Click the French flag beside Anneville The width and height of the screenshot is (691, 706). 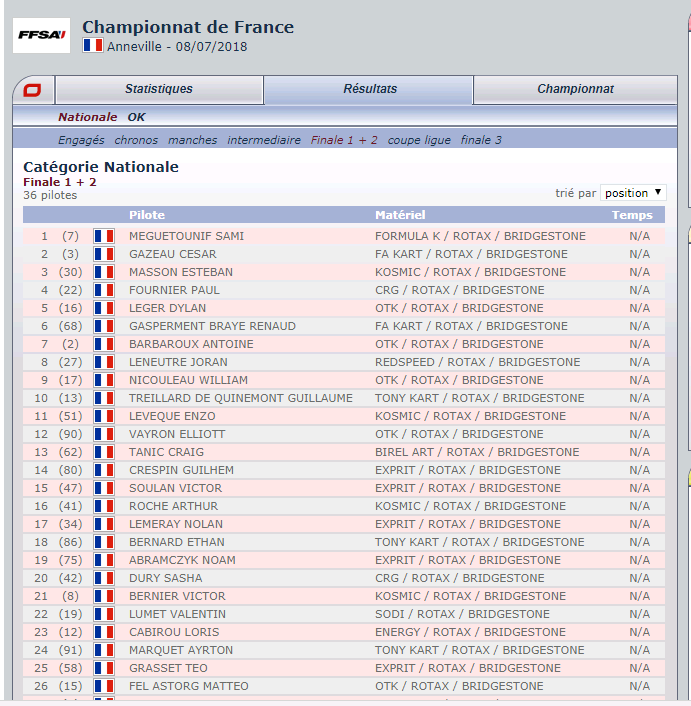pyautogui.click(x=93, y=45)
